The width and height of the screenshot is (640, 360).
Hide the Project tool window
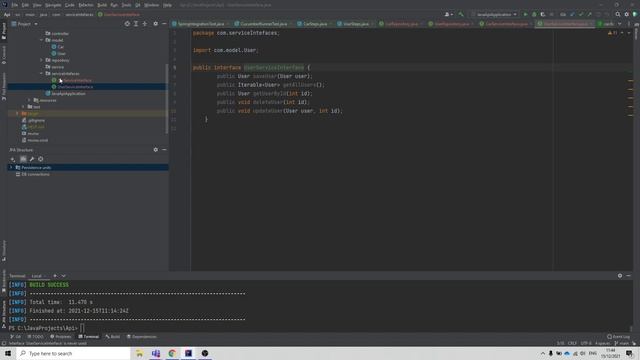point(164,24)
